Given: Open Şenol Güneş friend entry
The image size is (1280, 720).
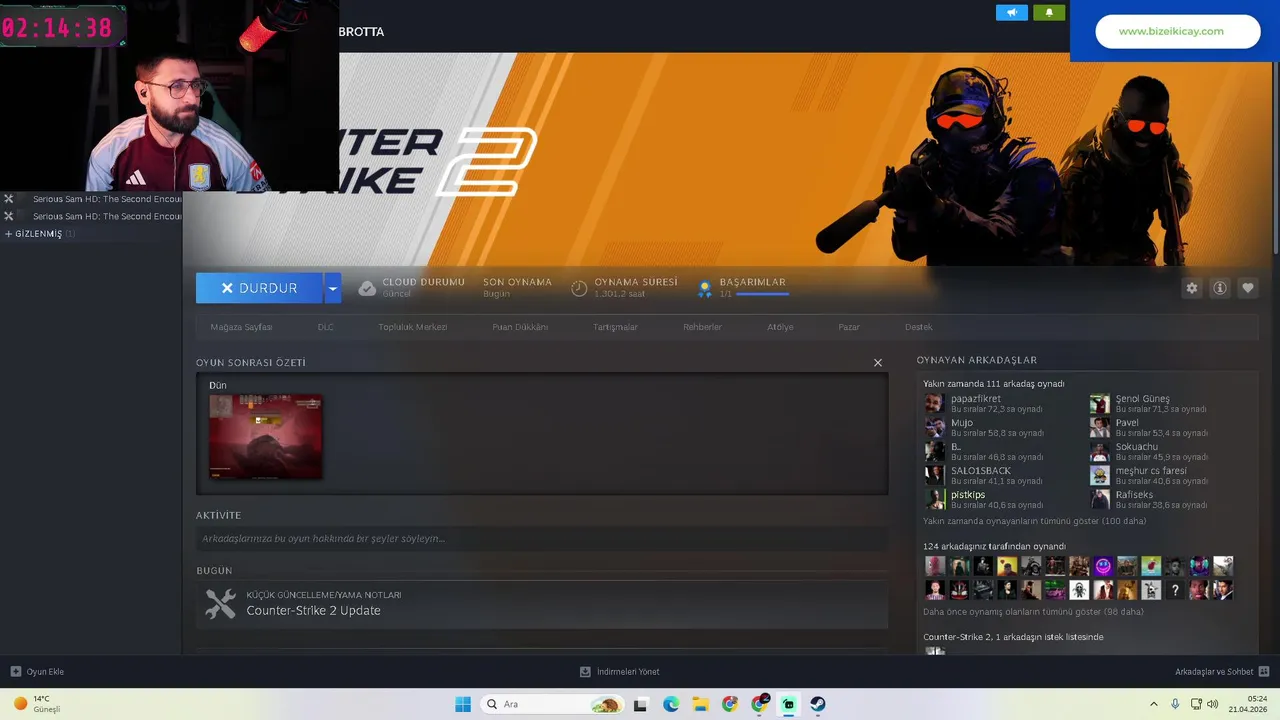Looking at the screenshot, I should point(1148,403).
